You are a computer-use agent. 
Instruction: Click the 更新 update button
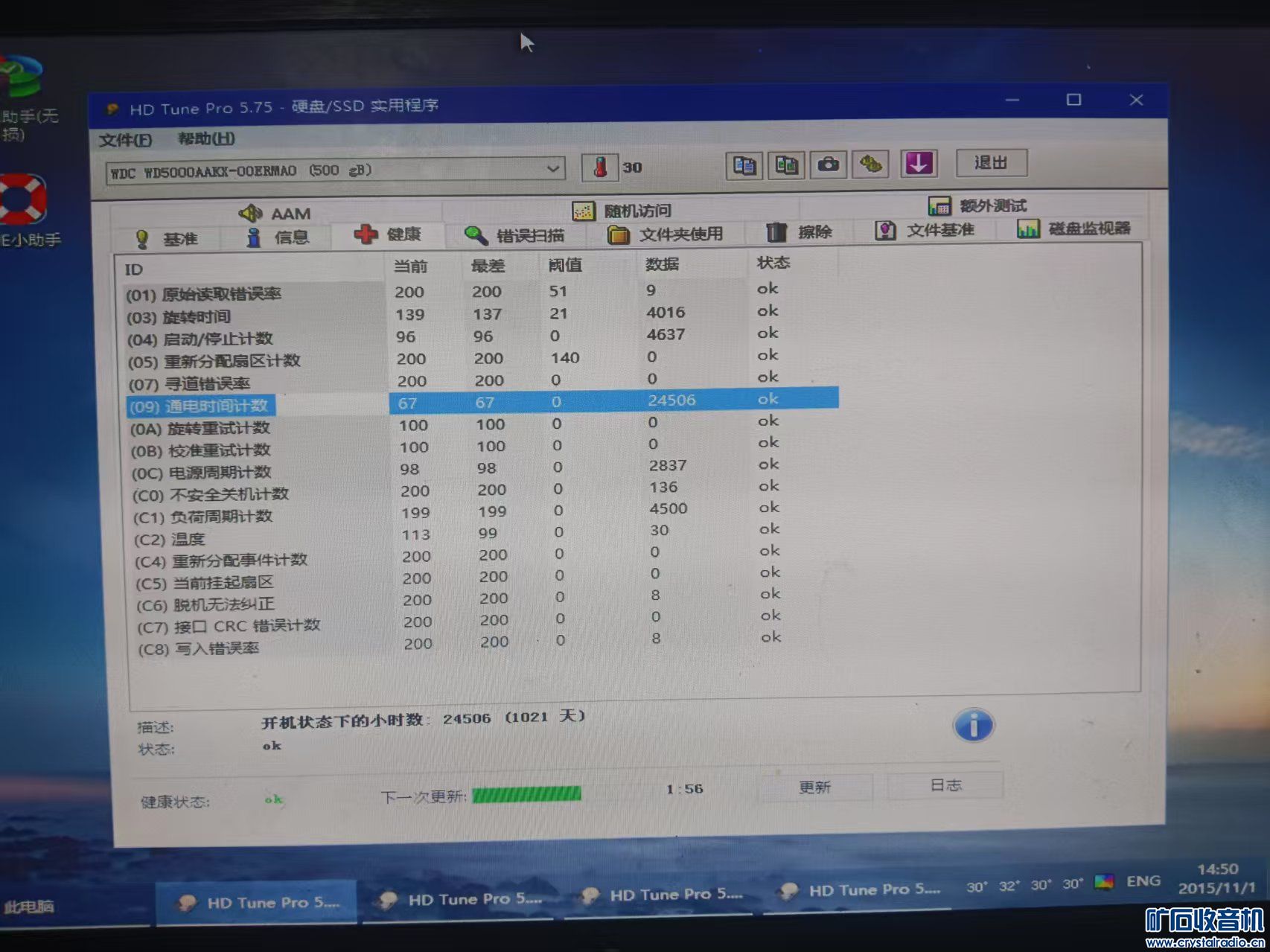(814, 787)
